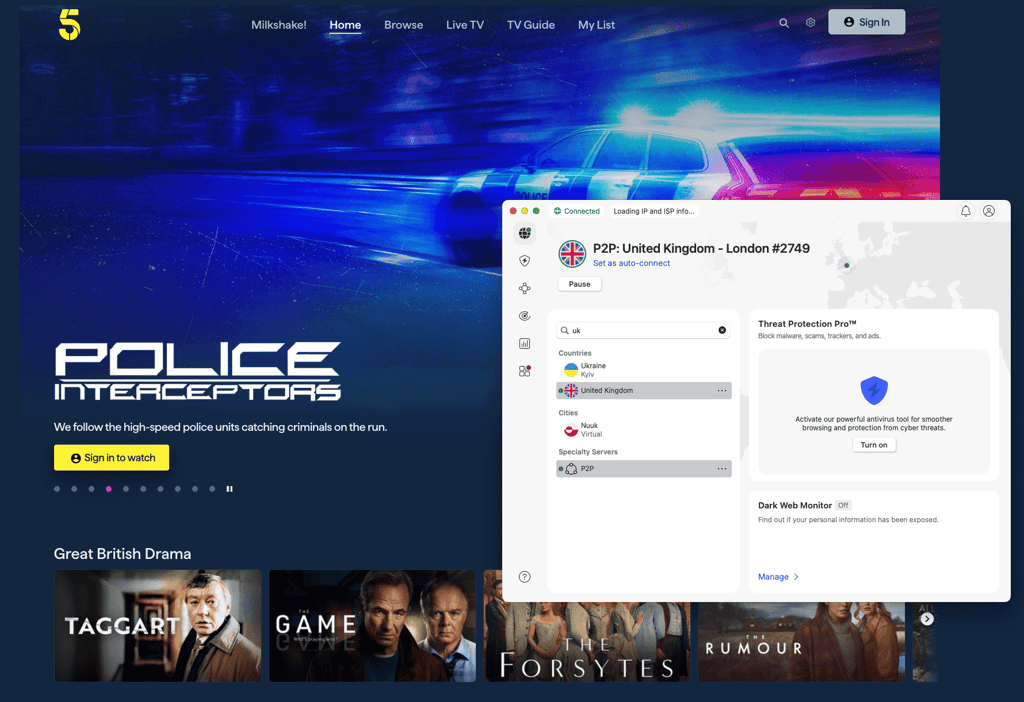Screen dimensions: 1024x702
Task: Clear the uk search text
Action: click(x=722, y=330)
